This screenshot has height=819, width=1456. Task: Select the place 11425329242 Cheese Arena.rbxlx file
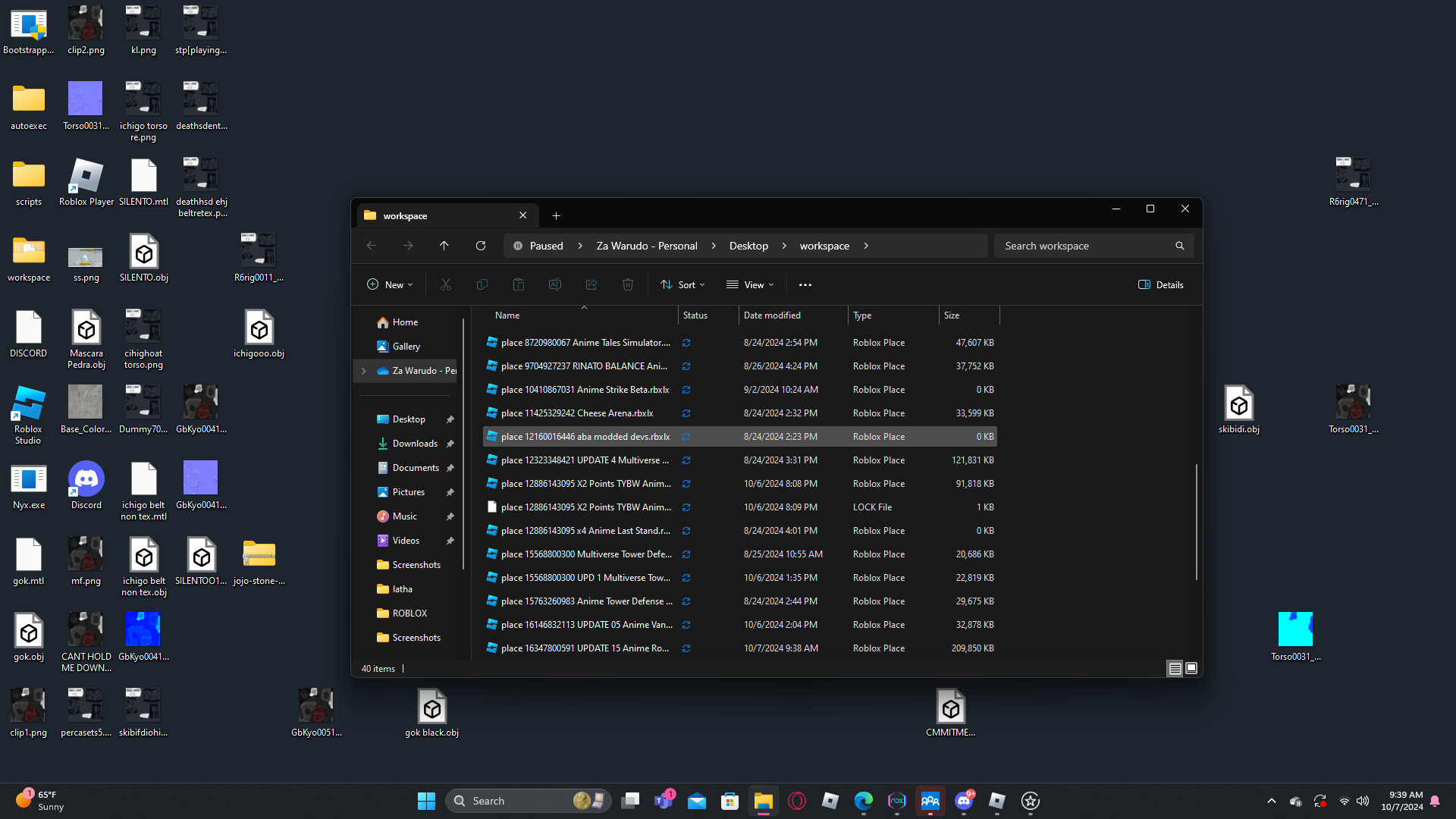pos(576,413)
